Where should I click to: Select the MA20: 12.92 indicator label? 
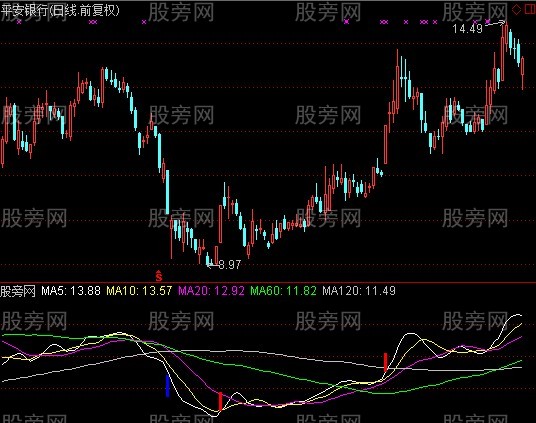coord(211,291)
